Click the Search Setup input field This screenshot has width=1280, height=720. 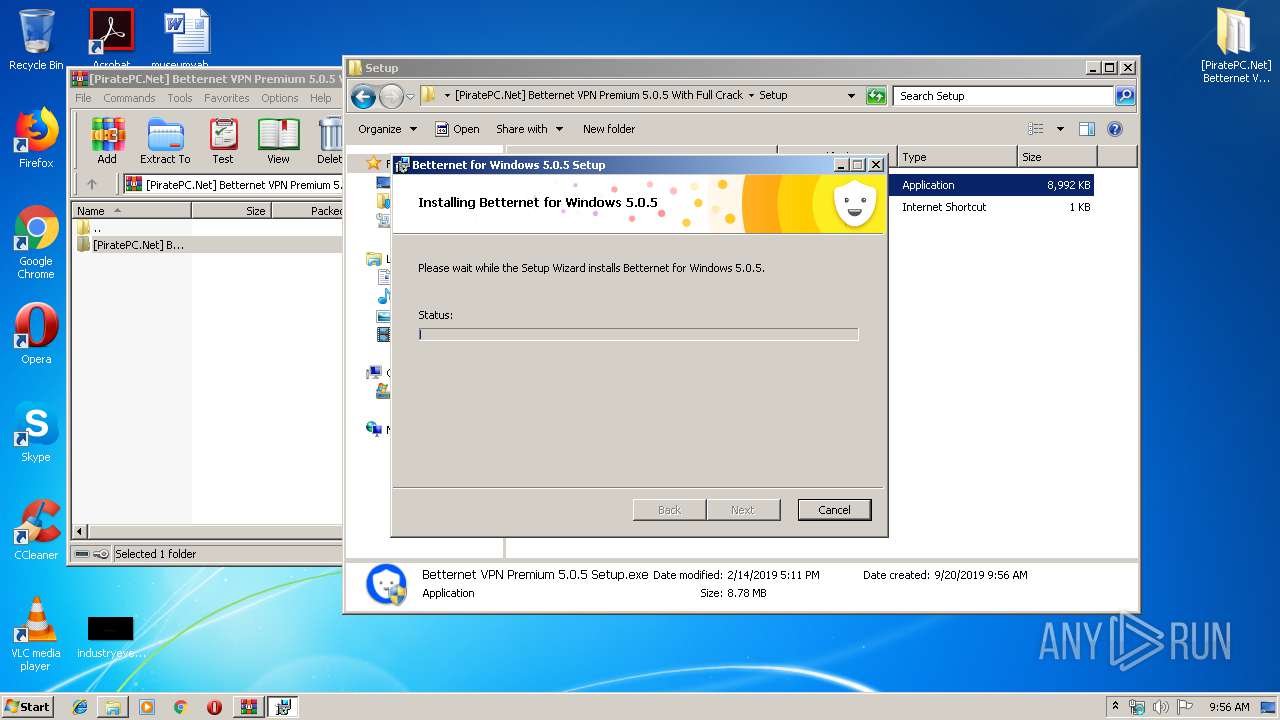pos(1003,96)
